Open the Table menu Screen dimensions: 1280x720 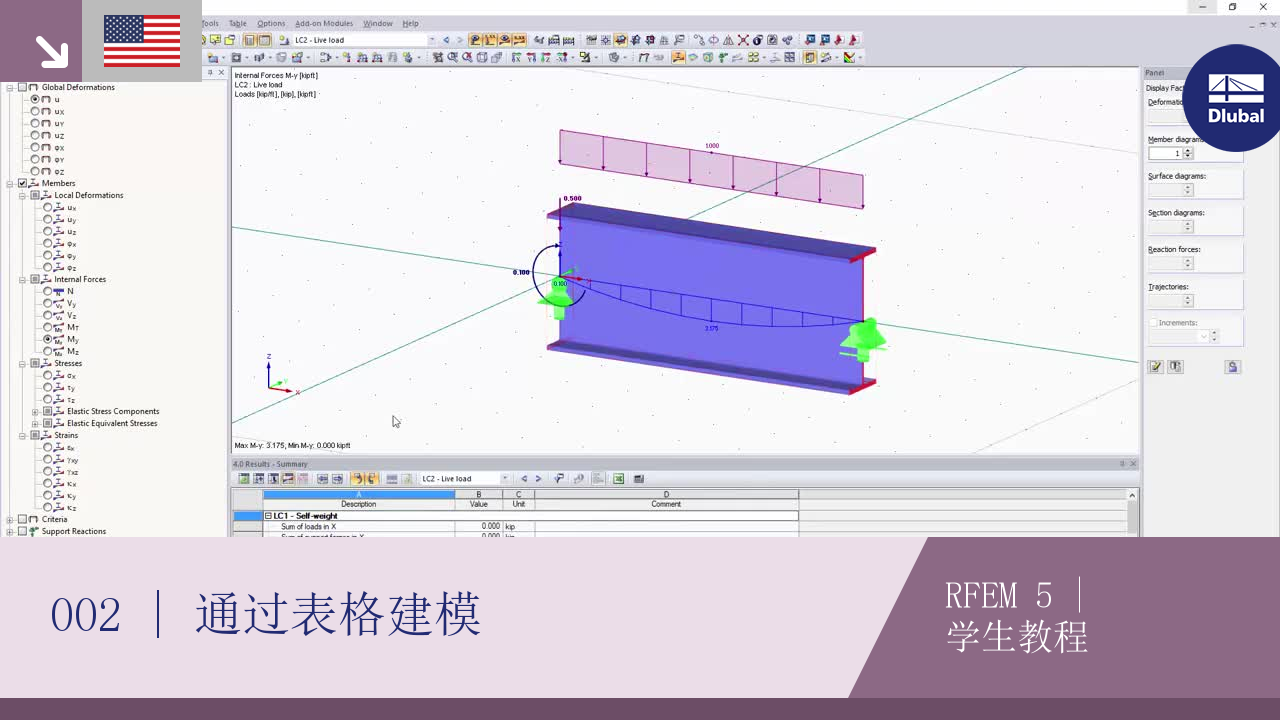click(237, 23)
